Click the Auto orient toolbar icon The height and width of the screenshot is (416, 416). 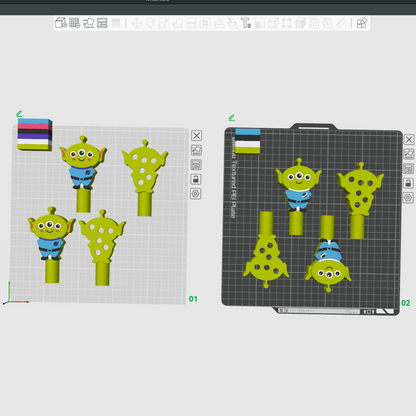[88, 23]
